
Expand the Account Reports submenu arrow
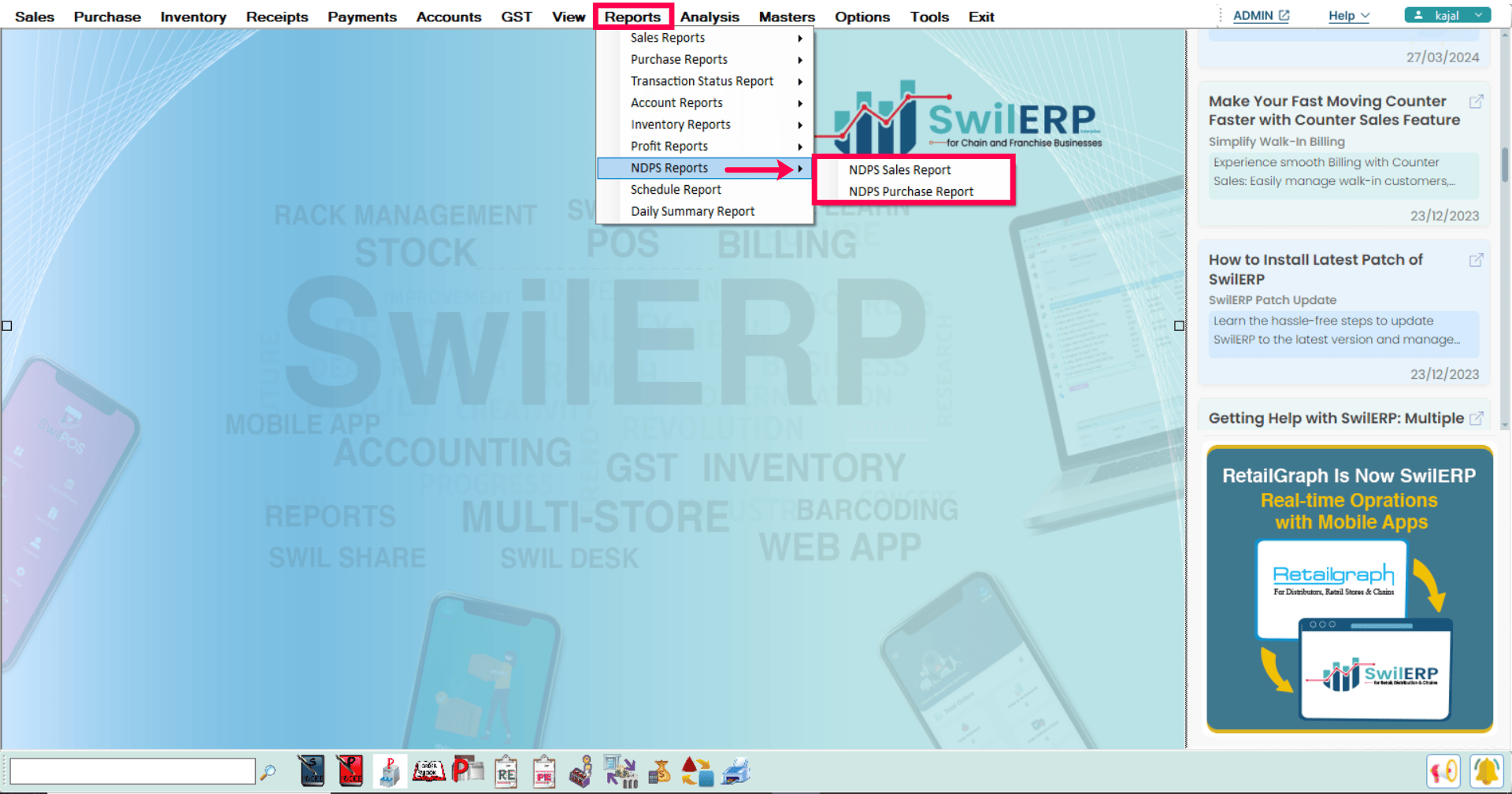799,103
